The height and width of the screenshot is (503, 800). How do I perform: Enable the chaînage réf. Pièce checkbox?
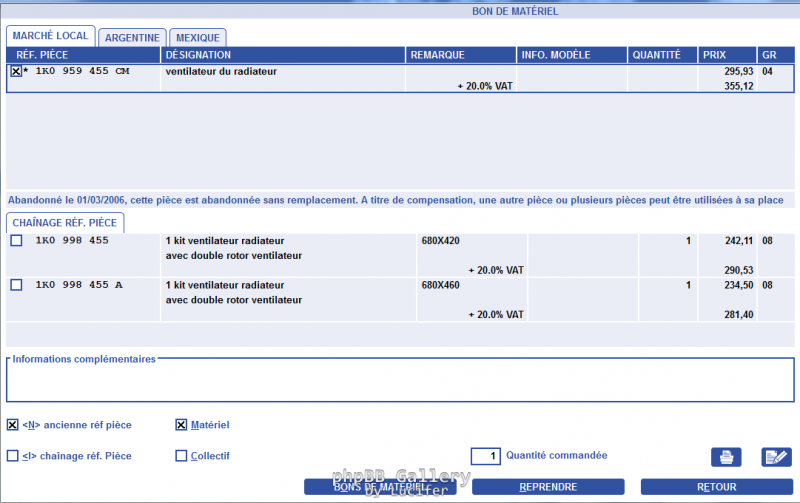coord(13,456)
